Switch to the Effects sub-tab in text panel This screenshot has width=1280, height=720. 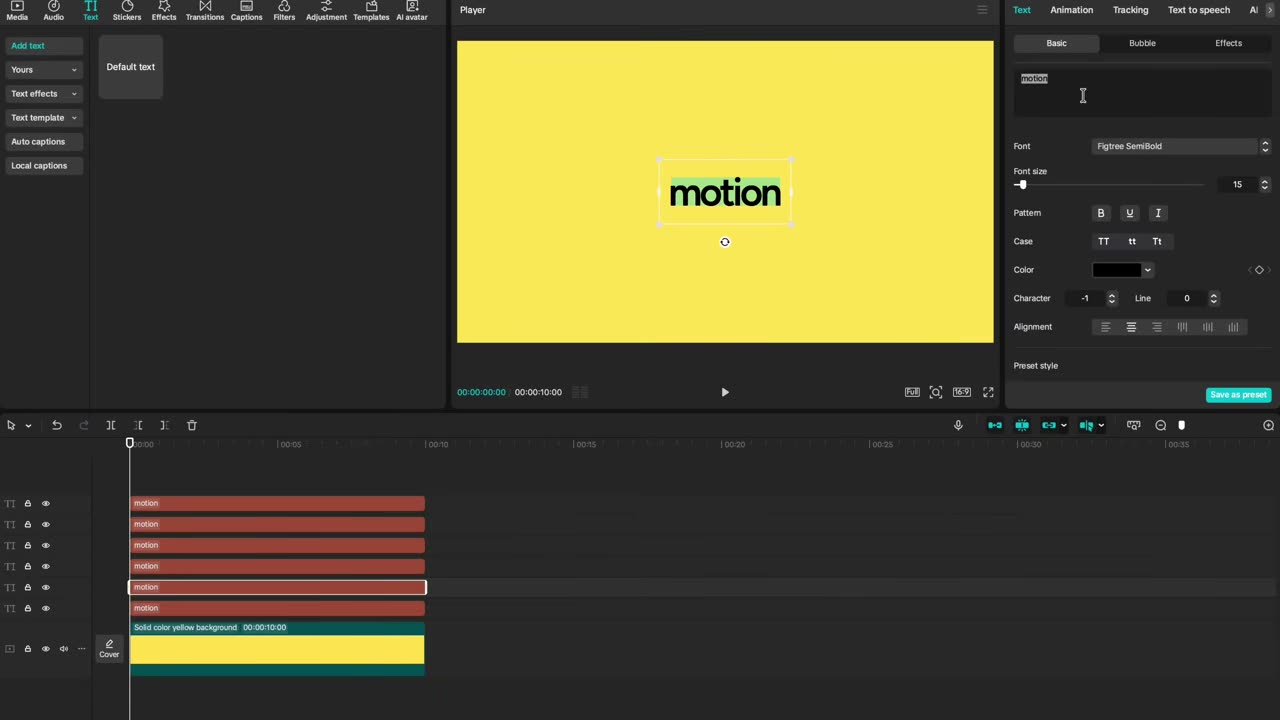[1228, 43]
